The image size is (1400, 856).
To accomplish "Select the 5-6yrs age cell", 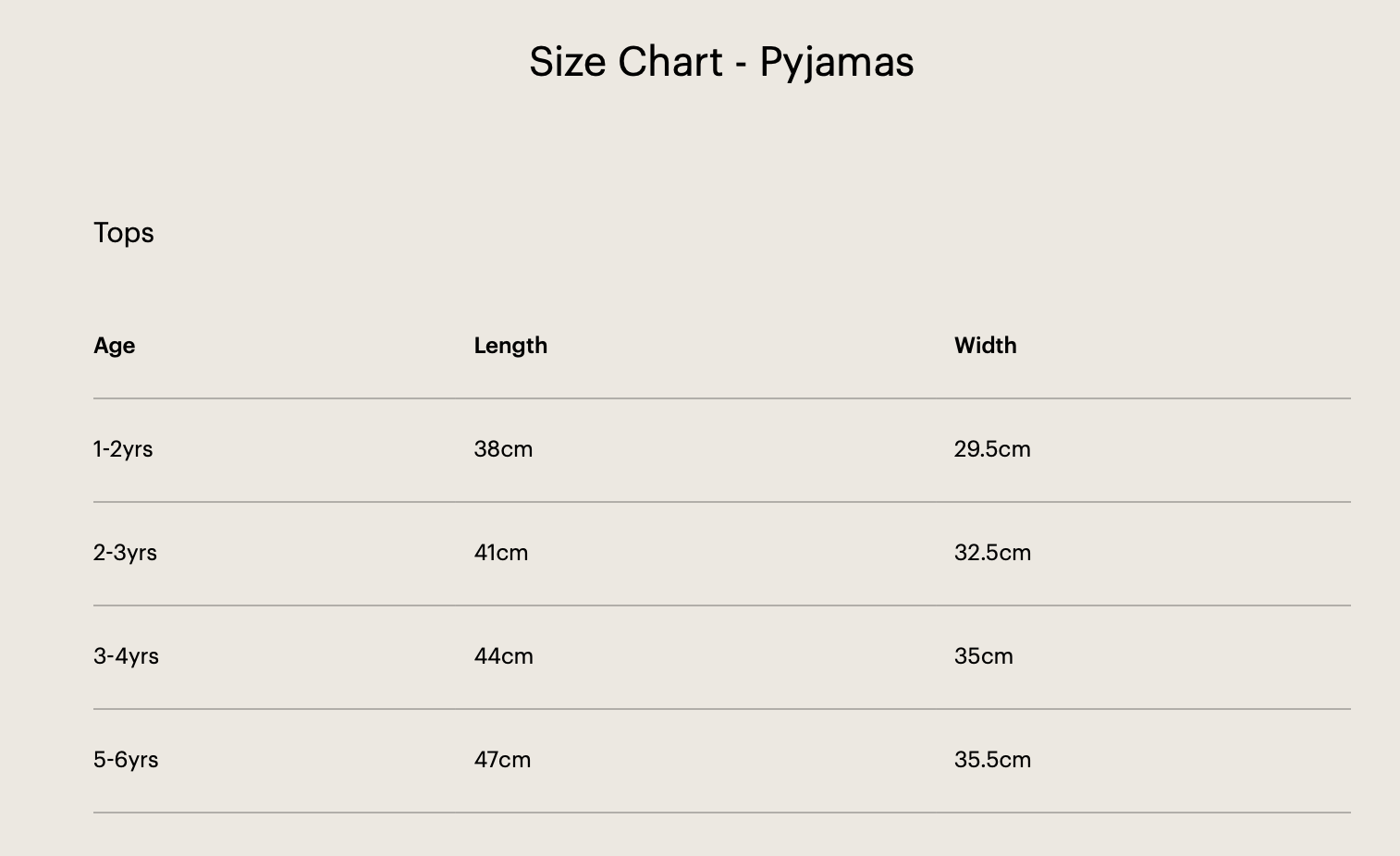I will point(126,760).
